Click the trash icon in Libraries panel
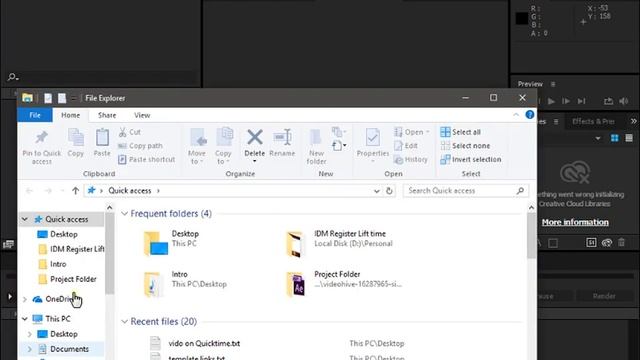Viewport: 640px width, 360px height. click(x=621, y=242)
